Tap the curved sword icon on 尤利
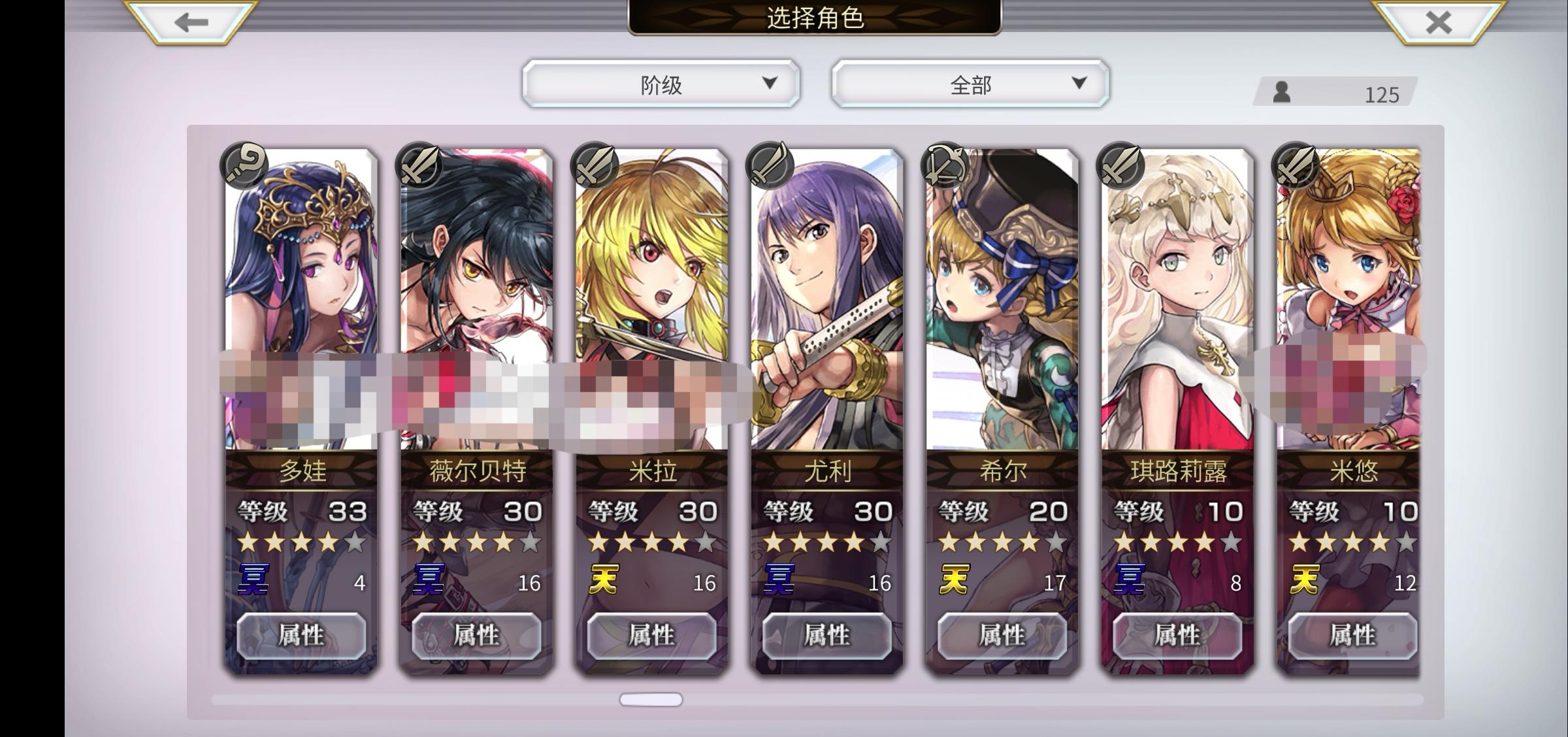This screenshot has width=1568, height=737. [x=770, y=165]
